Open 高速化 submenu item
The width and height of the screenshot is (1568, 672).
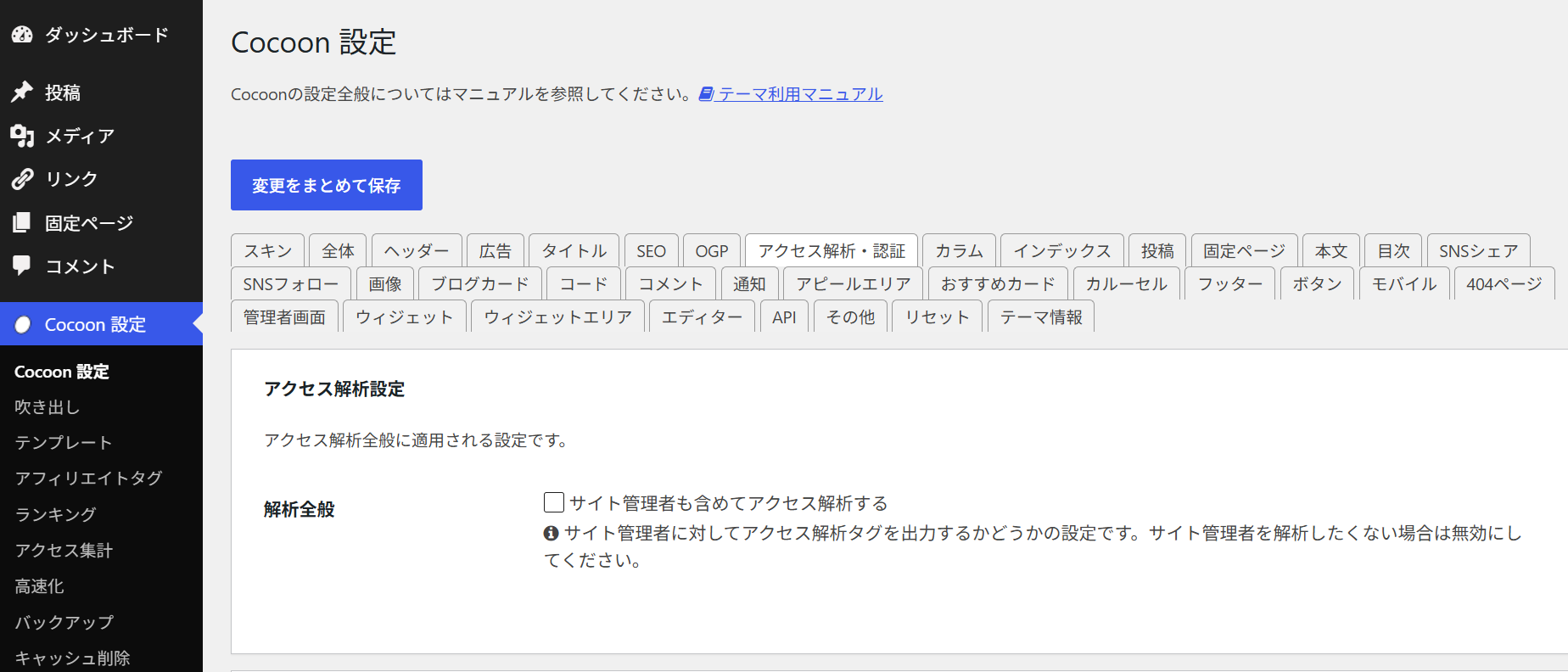coord(39,586)
